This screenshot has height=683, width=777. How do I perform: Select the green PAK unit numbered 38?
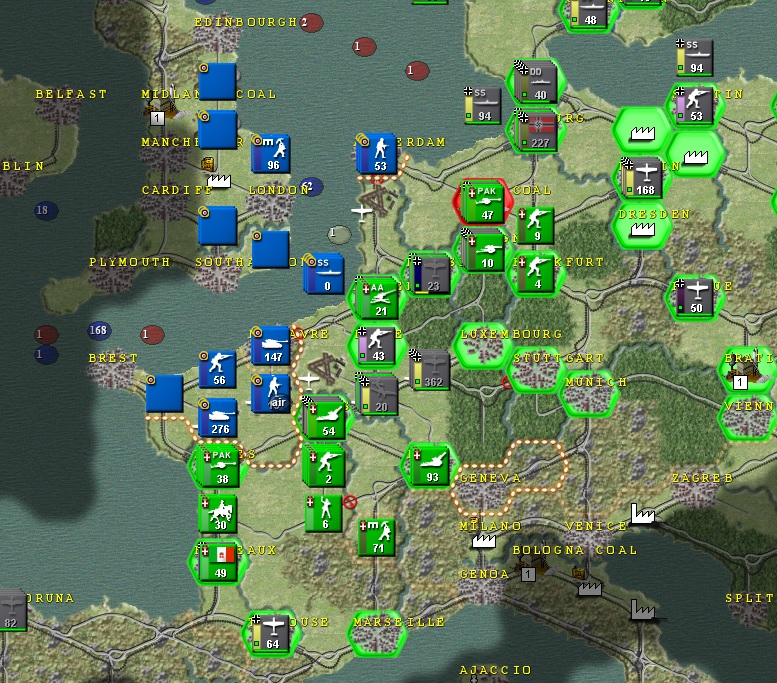[218, 465]
